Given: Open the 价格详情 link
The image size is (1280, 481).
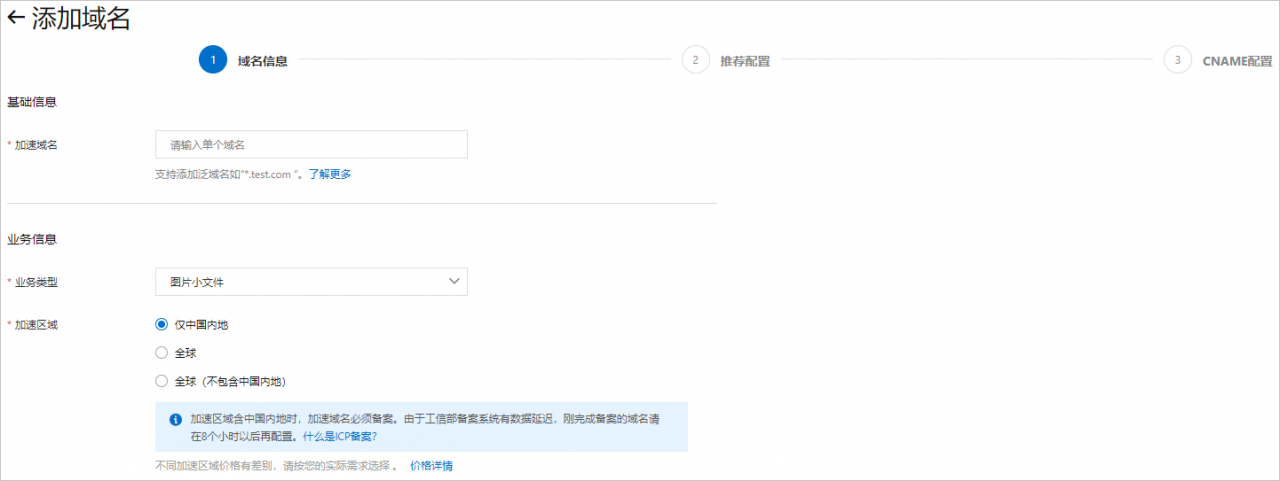Looking at the screenshot, I should pos(432,466).
